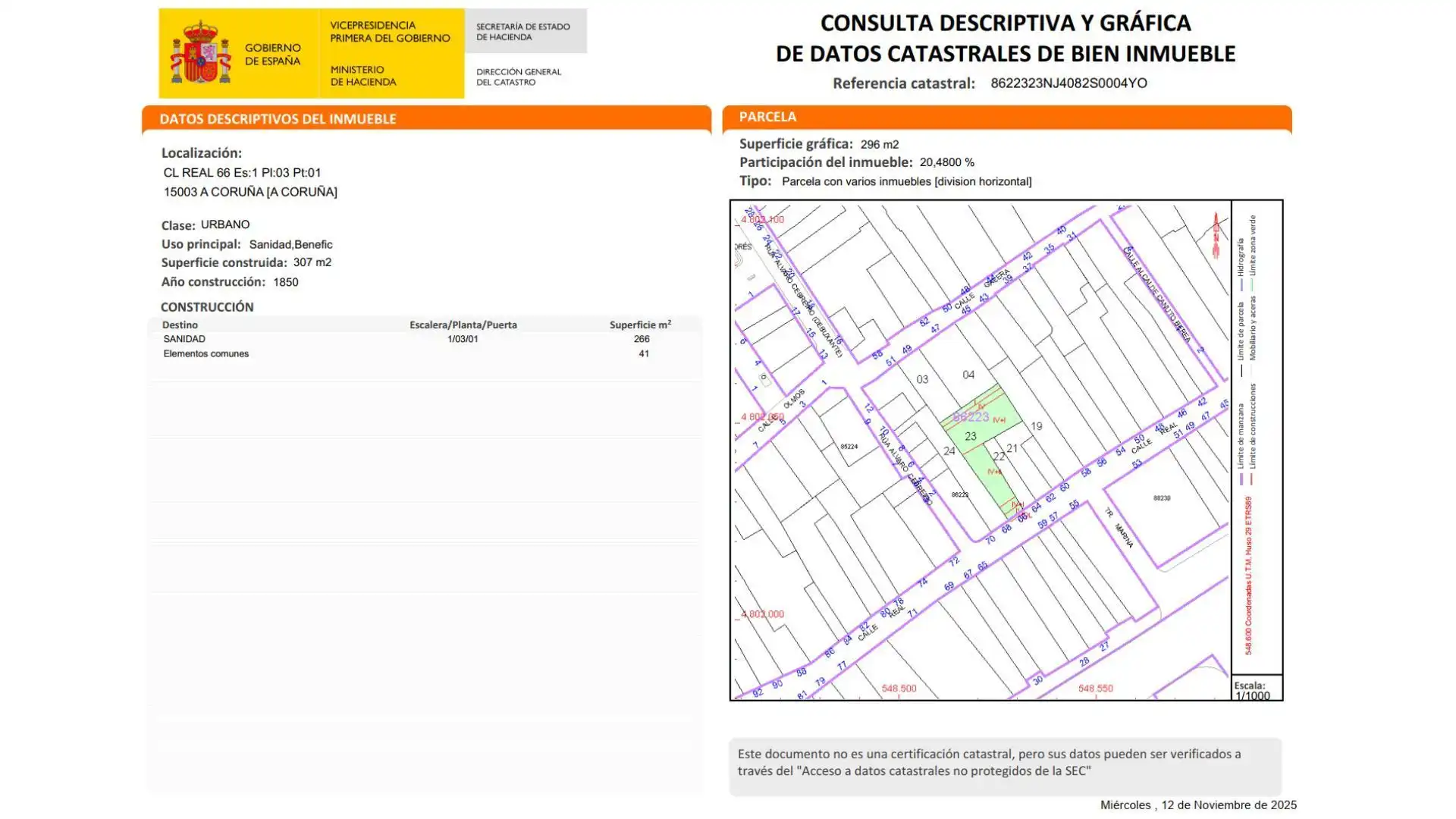Click block label 86224 on the map
Screen dimensions: 1456x819
849,447
